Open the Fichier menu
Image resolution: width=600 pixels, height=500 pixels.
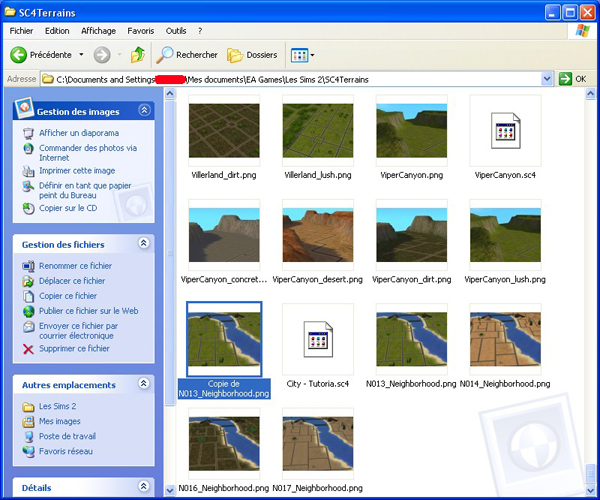21,31
